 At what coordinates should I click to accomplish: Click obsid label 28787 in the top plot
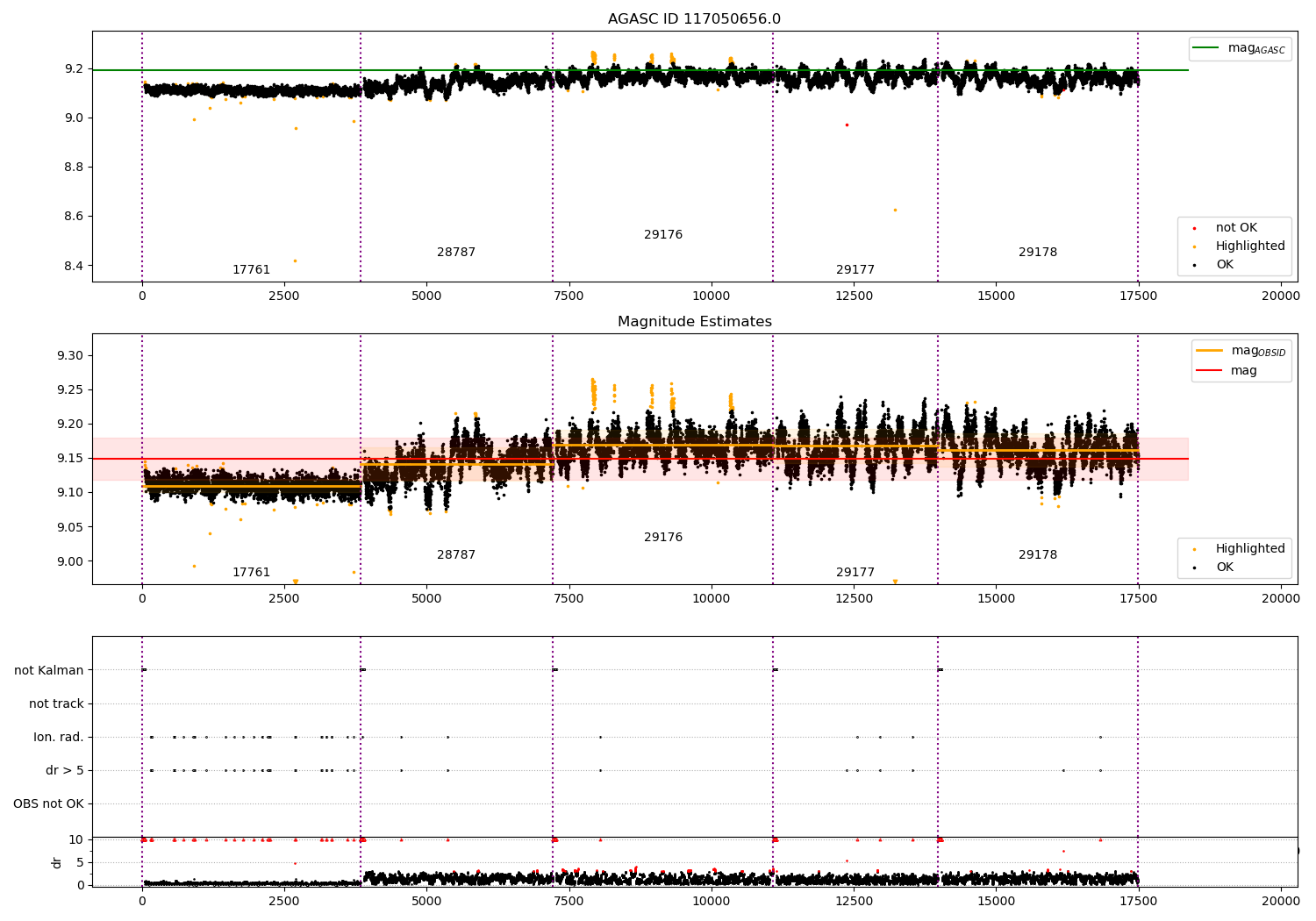pyautogui.click(x=456, y=253)
